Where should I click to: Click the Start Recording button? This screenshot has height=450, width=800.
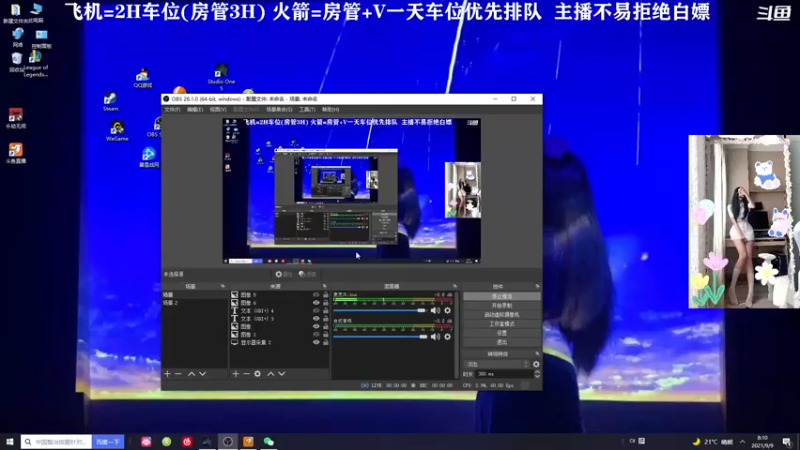[x=502, y=306]
